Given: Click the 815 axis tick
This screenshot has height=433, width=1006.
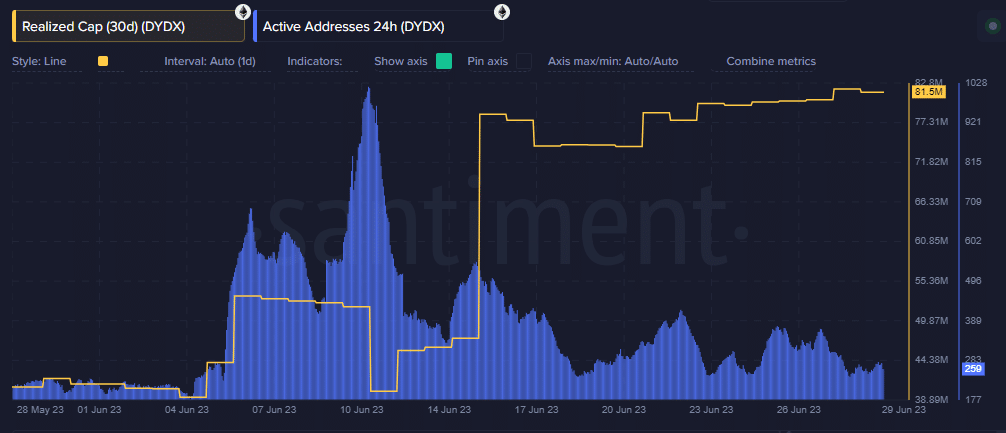Looking at the screenshot, I should (972, 162).
